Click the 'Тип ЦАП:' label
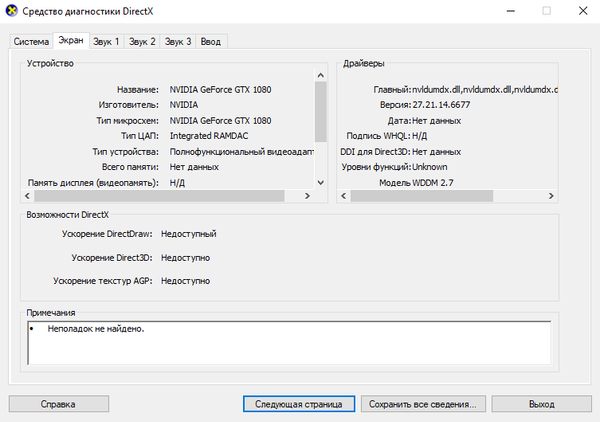 click(x=140, y=136)
